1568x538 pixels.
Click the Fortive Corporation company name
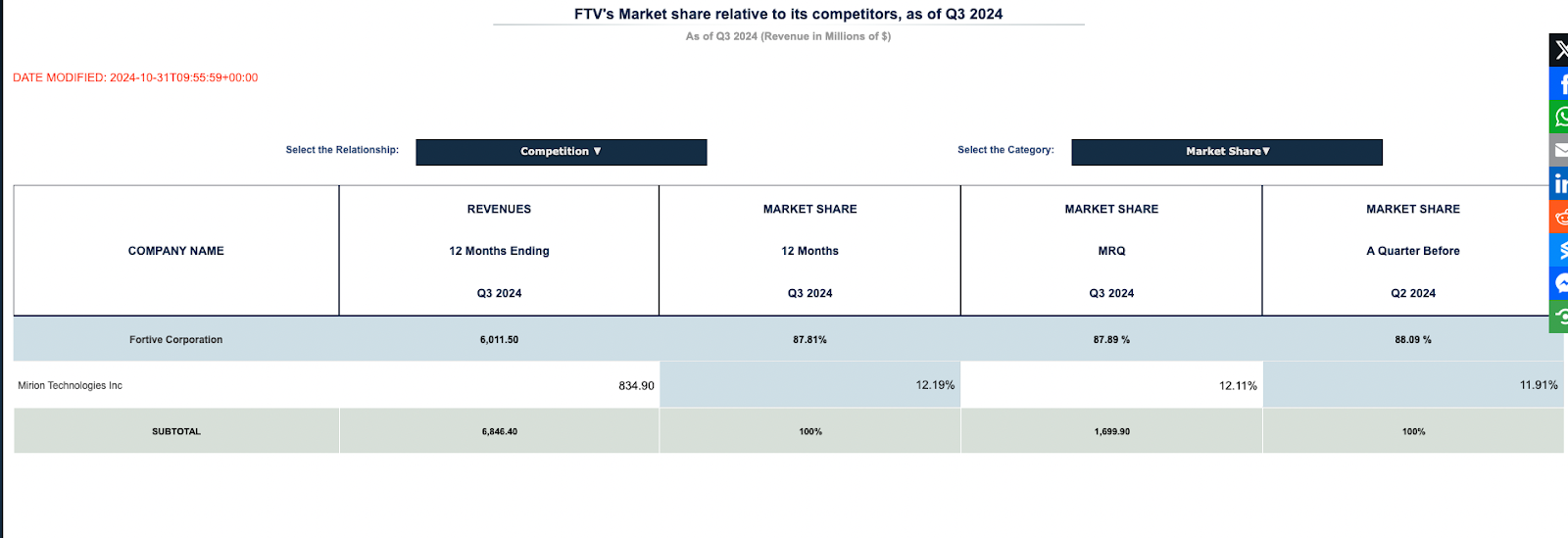tap(176, 340)
